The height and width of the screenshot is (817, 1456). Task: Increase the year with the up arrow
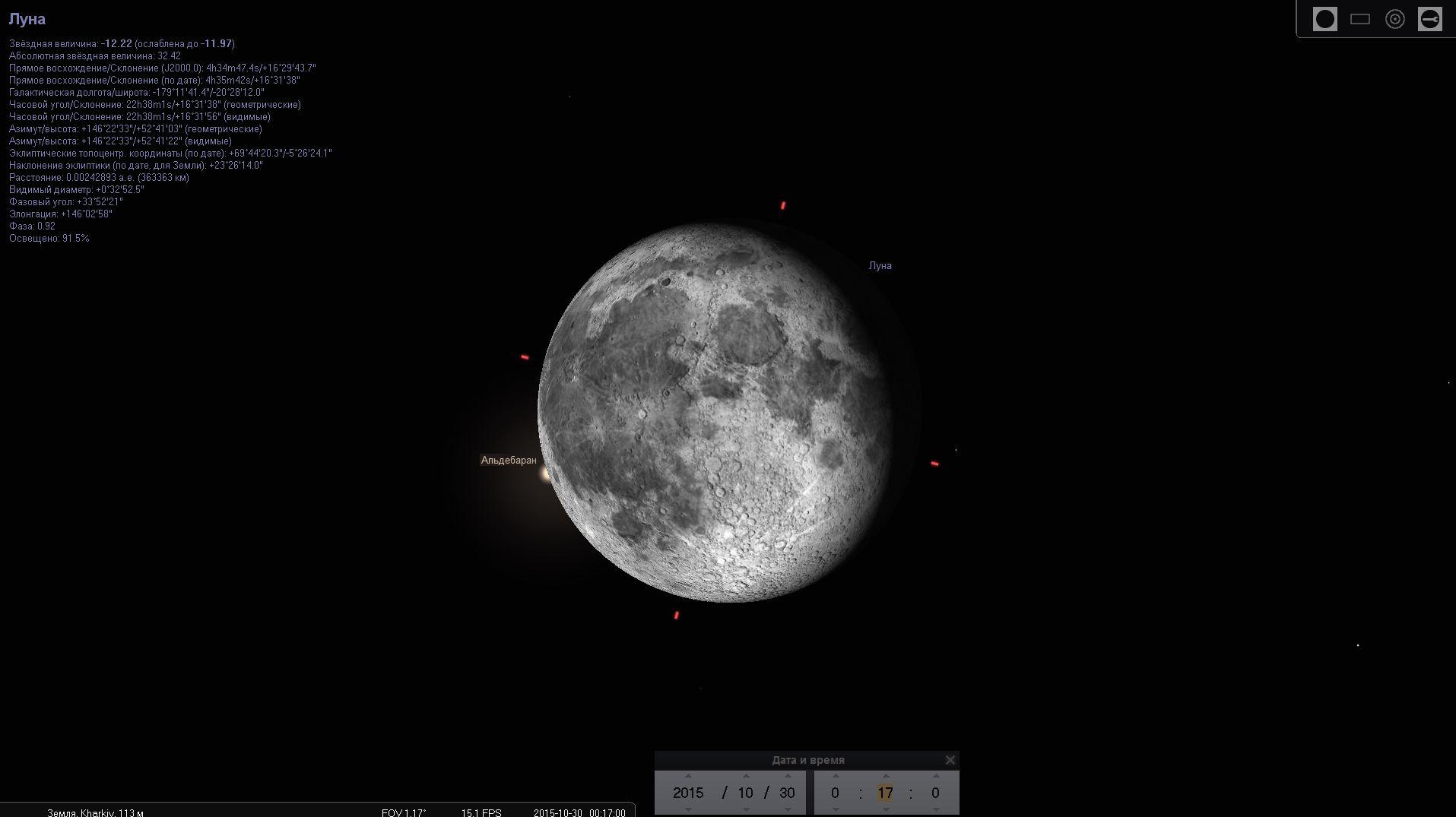[x=688, y=776]
